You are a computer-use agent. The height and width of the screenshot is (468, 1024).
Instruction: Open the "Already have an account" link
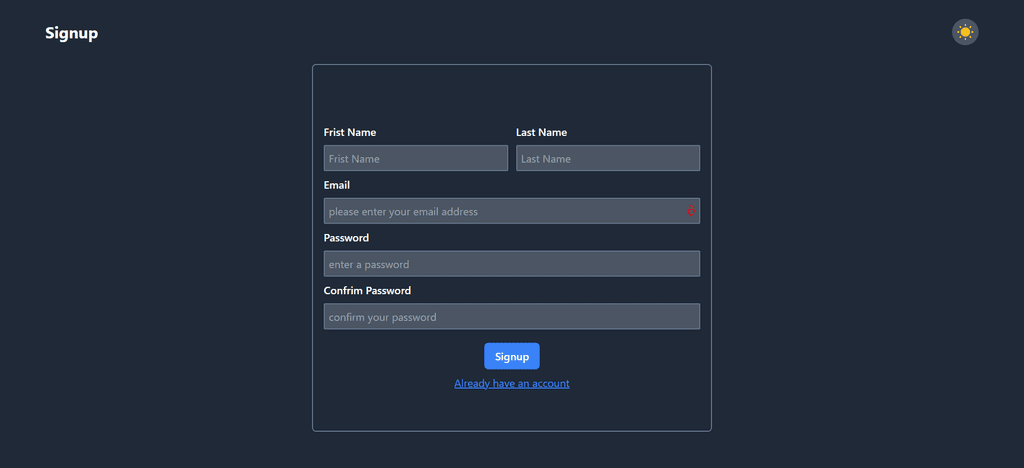(512, 383)
